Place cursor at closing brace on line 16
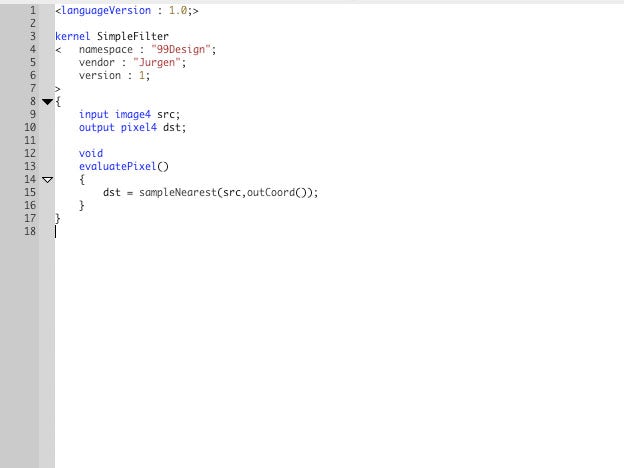The image size is (624, 468). tap(82, 206)
